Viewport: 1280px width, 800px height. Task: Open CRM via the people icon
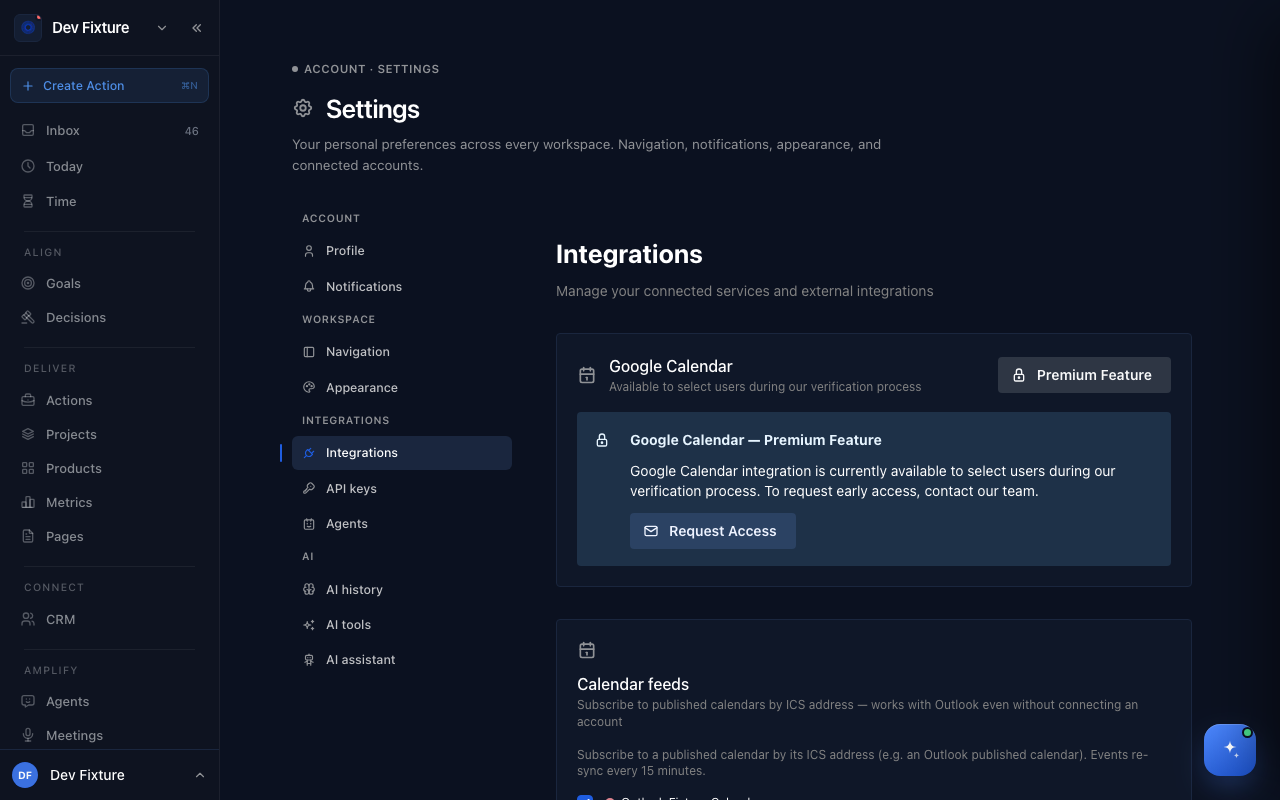tap(28, 619)
